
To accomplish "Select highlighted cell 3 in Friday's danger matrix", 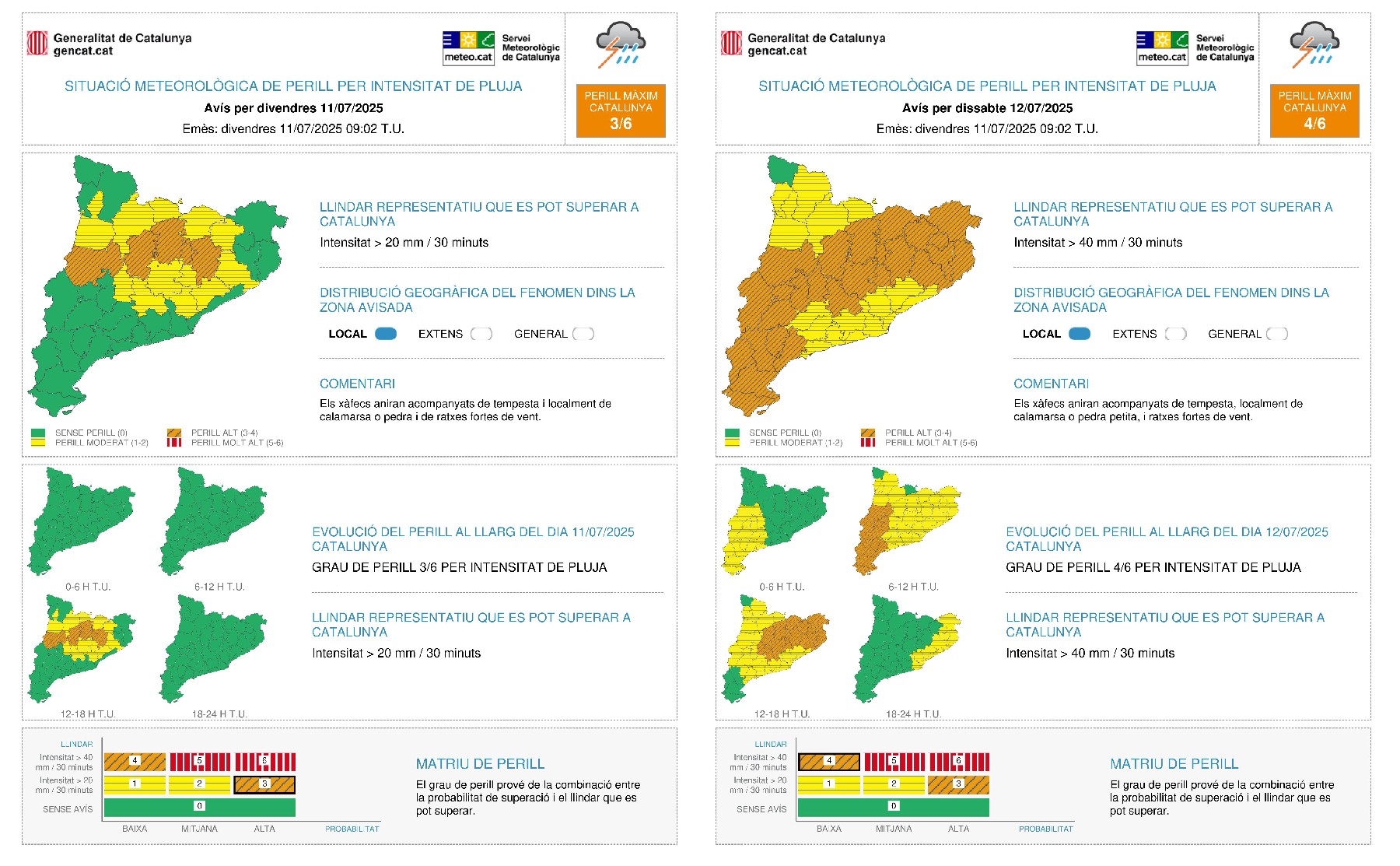I will [264, 784].
